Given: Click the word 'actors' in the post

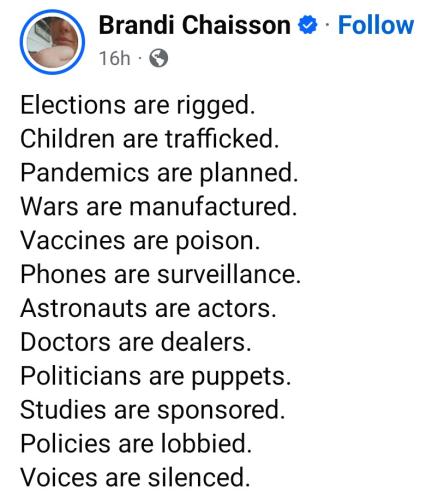Looking at the screenshot, I should pyautogui.click(x=234, y=309).
